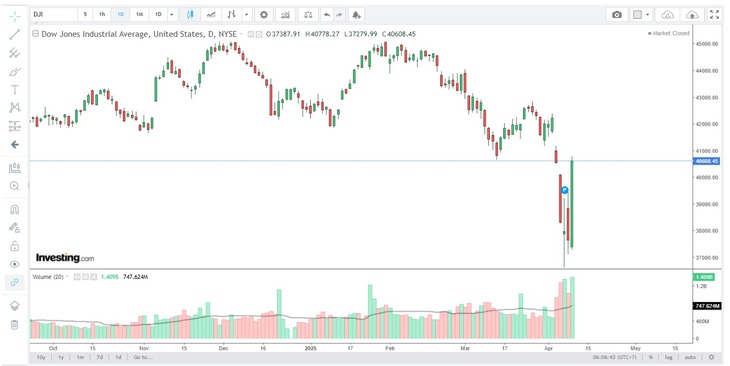Toggle log scale mode
730x366 pixels.
(x=668, y=357)
